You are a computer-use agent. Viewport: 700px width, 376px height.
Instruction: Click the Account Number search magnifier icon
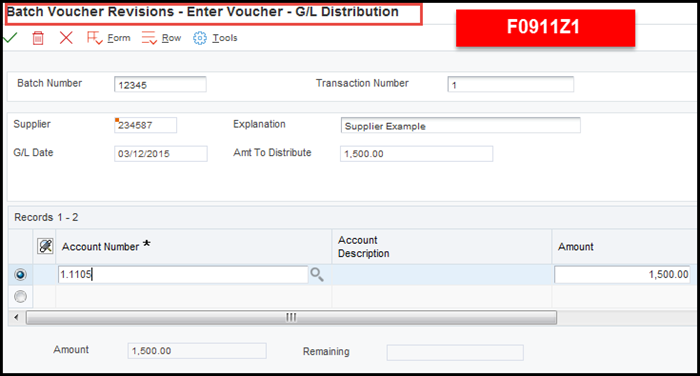click(317, 275)
